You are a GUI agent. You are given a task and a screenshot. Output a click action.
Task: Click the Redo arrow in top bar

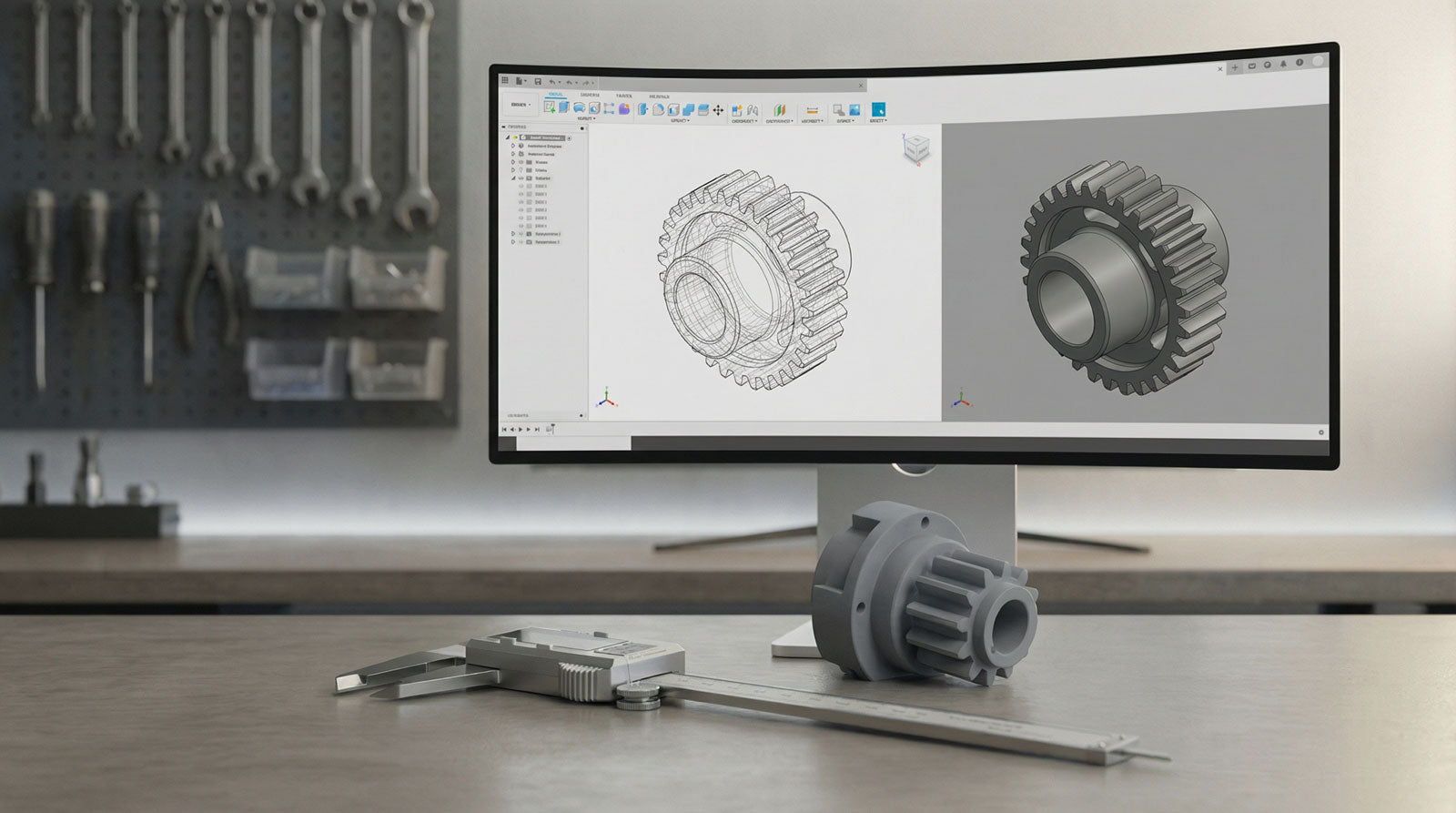point(585,83)
